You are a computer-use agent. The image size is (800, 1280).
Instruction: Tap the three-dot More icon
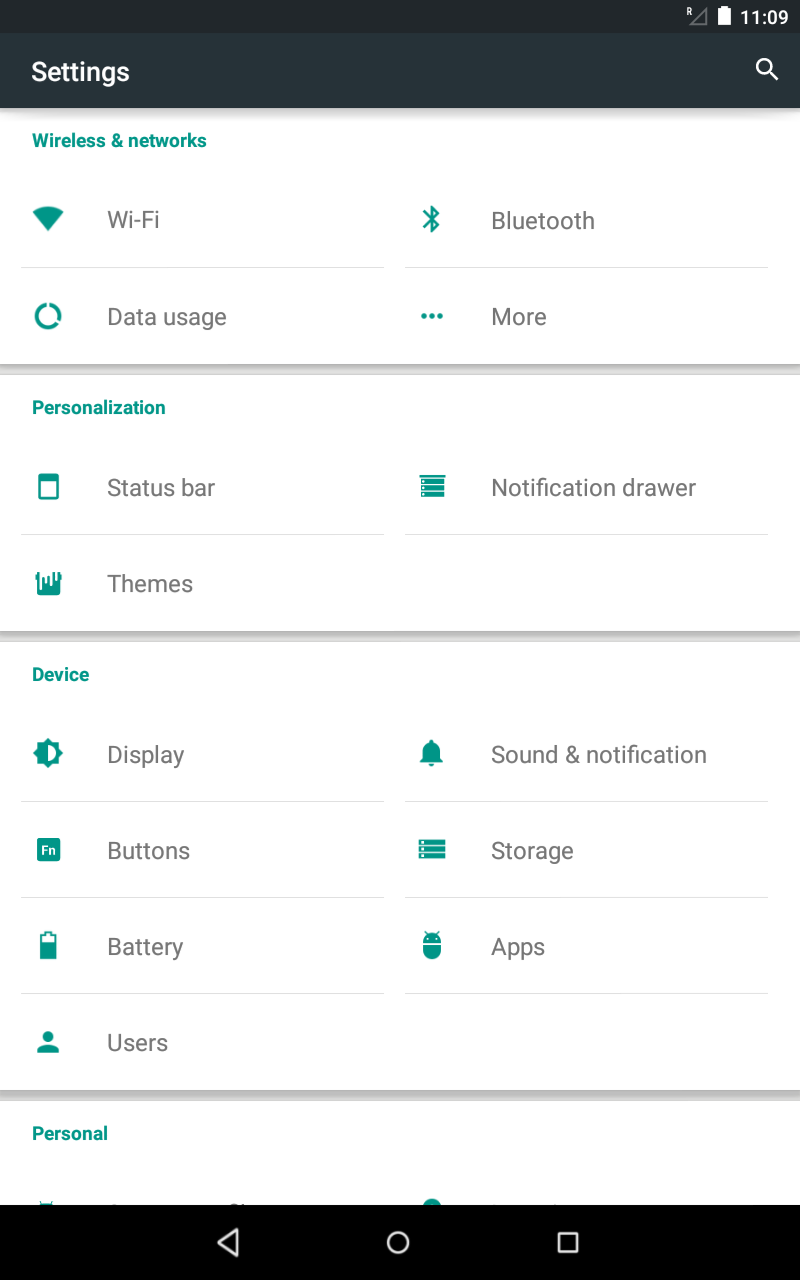(x=431, y=316)
